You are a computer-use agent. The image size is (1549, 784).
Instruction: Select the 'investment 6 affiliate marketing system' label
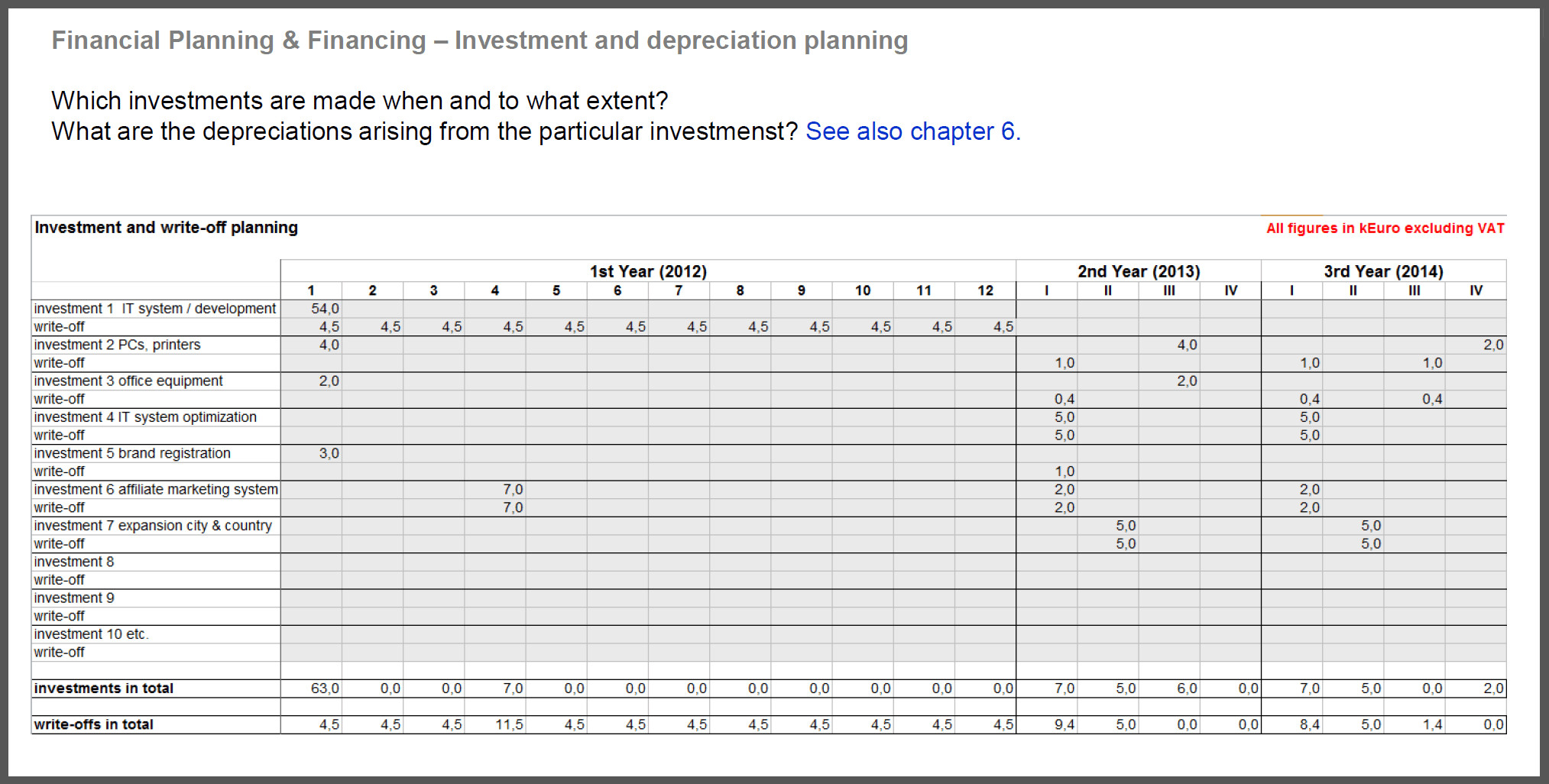pyautogui.click(x=156, y=489)
